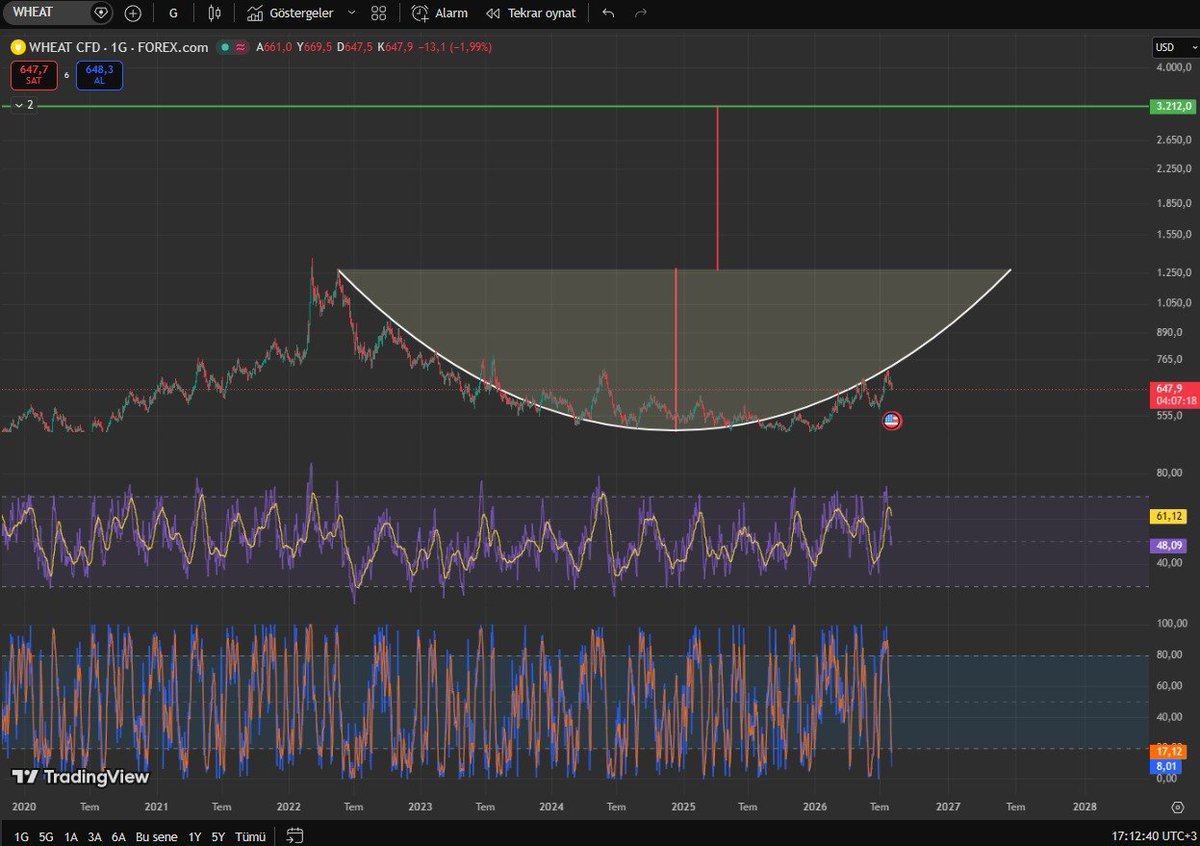Open the candlestick chart type selector
1200x846 pixels.
pyautogui.click(x=213, y=13)
